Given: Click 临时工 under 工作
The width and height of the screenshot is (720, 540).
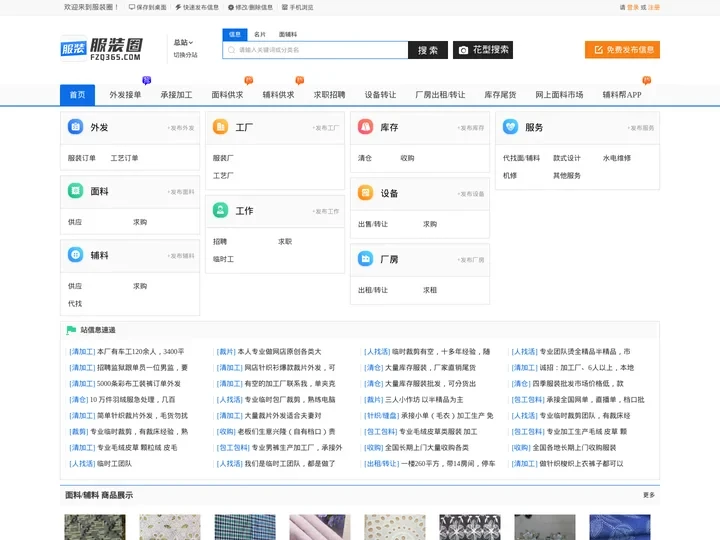Looking at the screenshot, I should (223, 259).
